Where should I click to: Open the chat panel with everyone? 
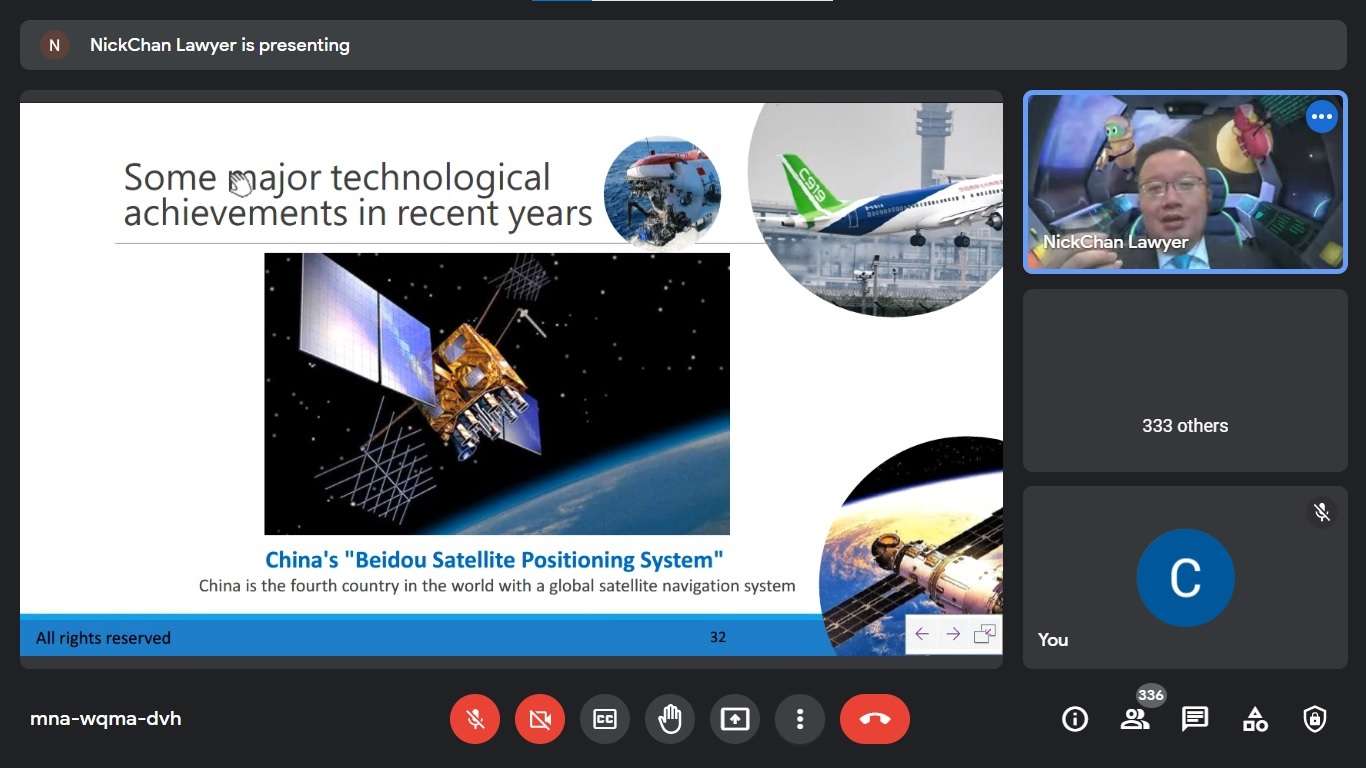(1195, 719)
